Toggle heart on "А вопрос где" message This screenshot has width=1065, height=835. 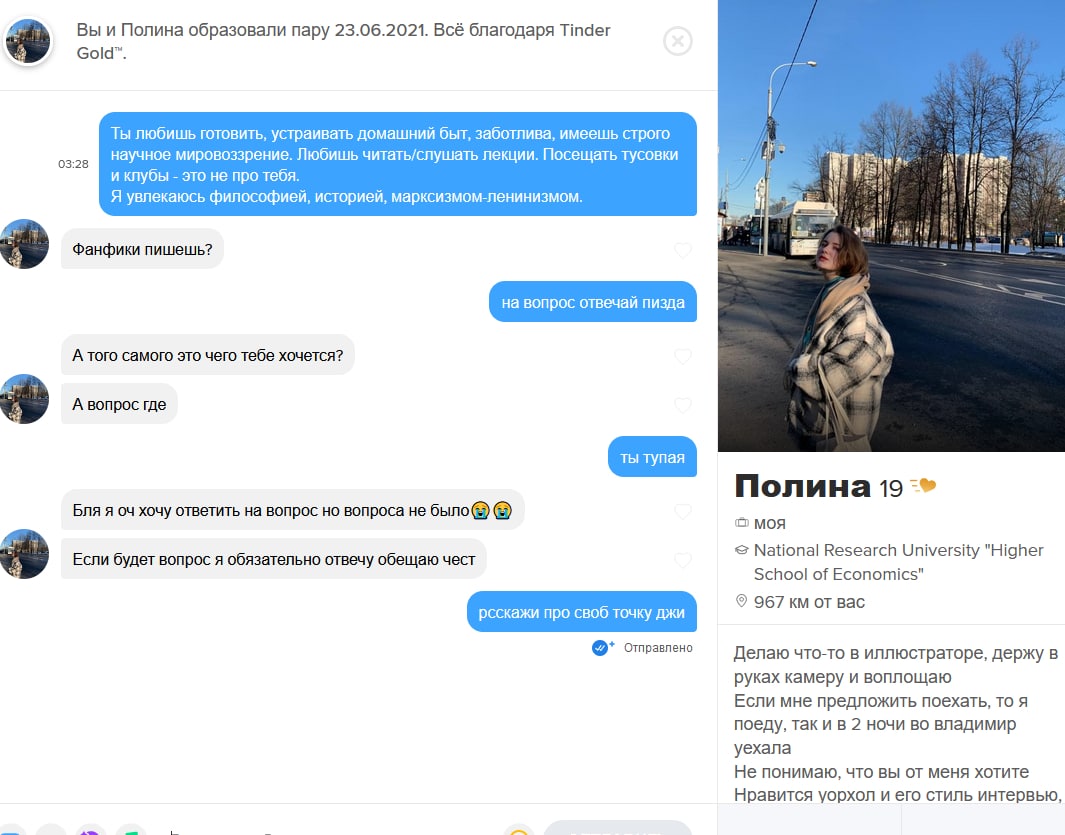[x=683, y=405]
